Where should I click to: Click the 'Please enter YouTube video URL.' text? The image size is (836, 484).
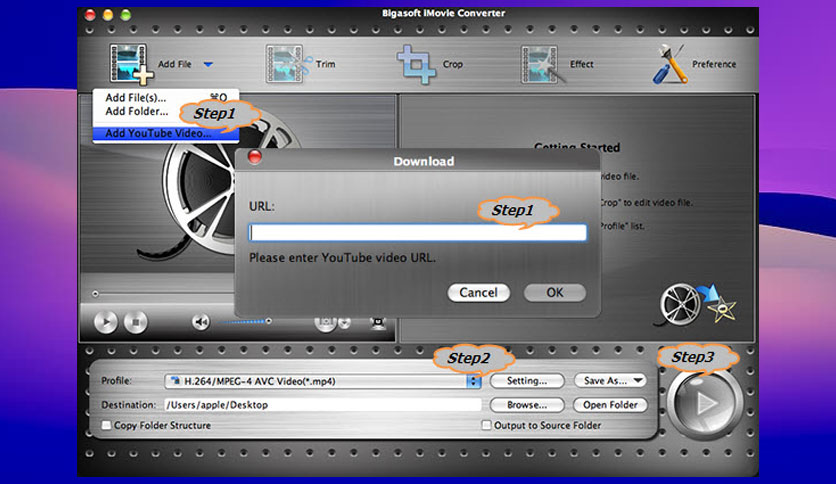coord(342,258)
